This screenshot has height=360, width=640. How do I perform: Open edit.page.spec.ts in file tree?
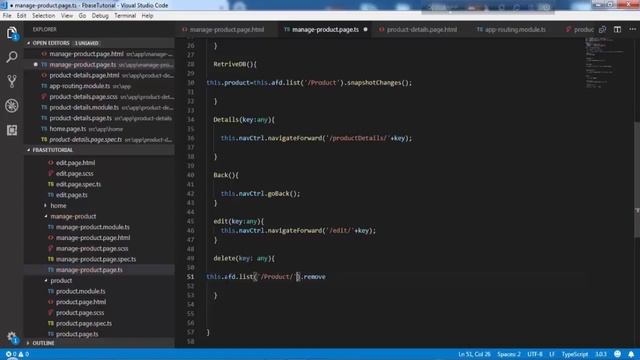tap(100, 184)
